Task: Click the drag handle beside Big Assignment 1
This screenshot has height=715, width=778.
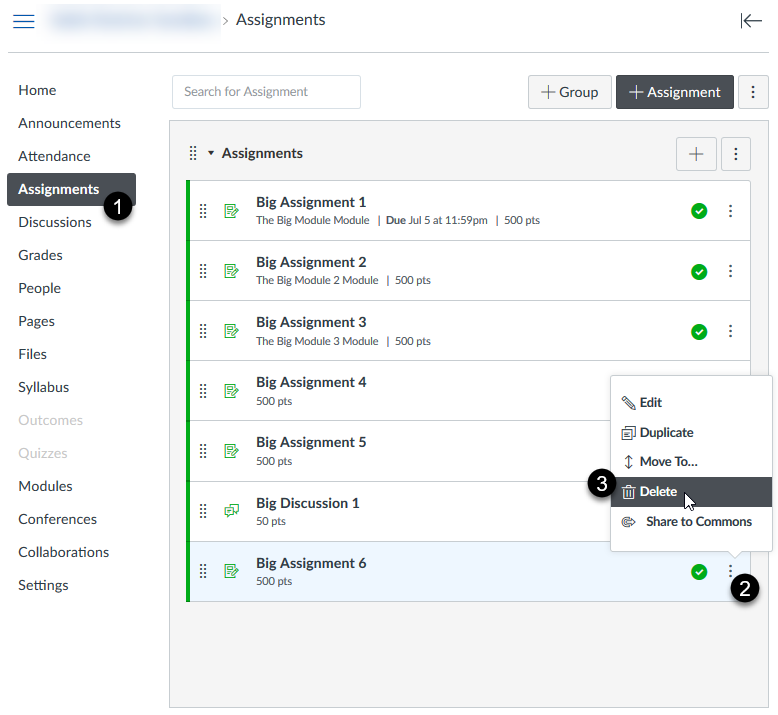Action: coord(203,211)
